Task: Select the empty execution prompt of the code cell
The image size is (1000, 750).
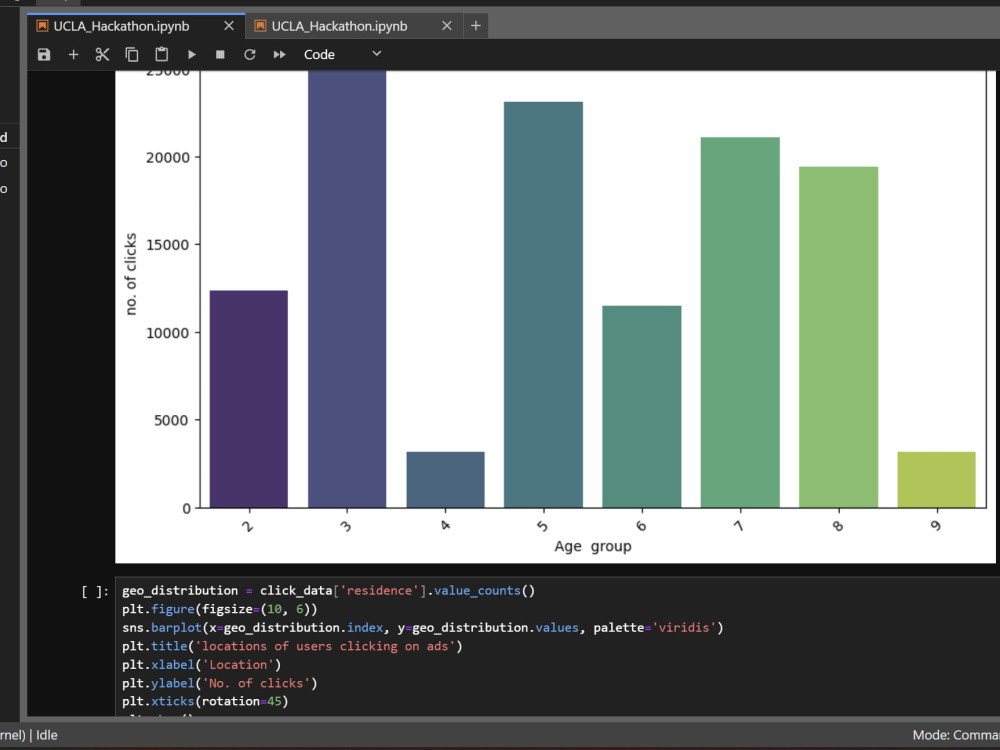Action: coord(94,592)
